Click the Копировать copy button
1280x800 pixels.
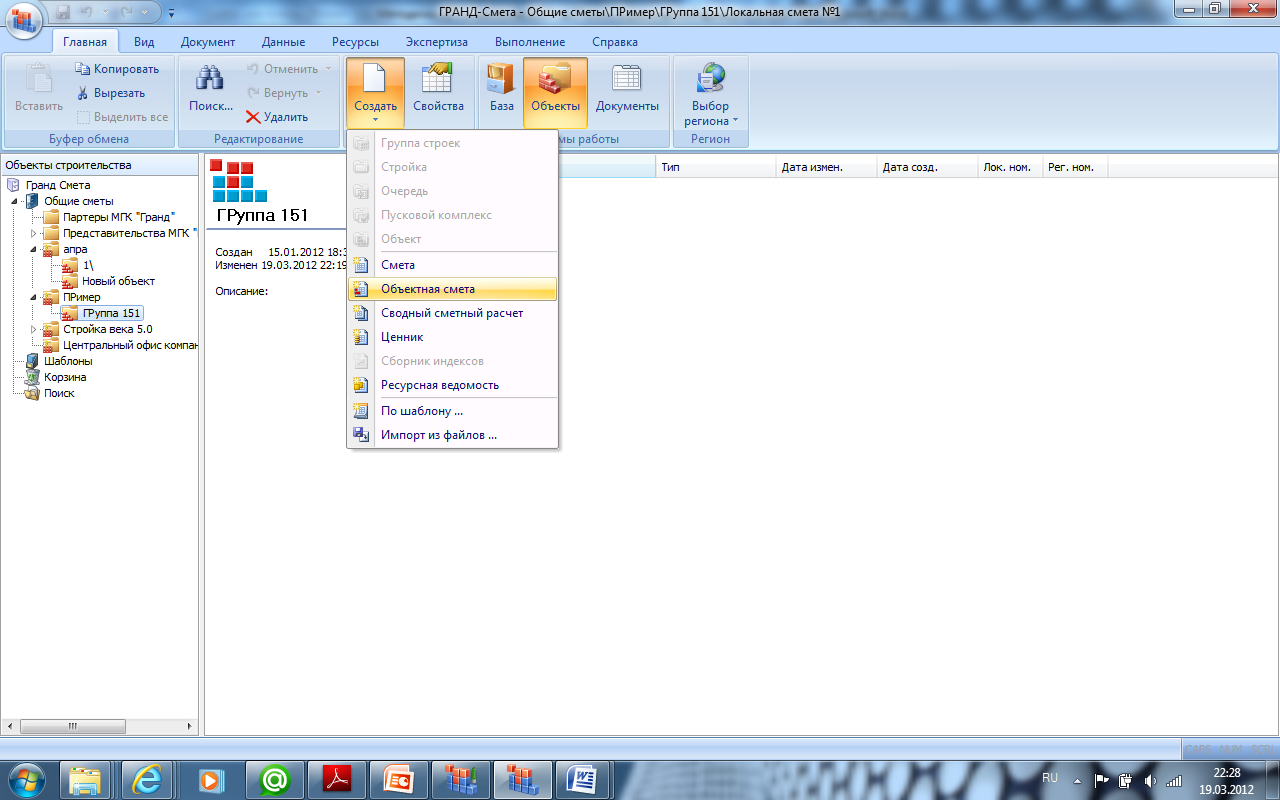click(x=116, y=69)
